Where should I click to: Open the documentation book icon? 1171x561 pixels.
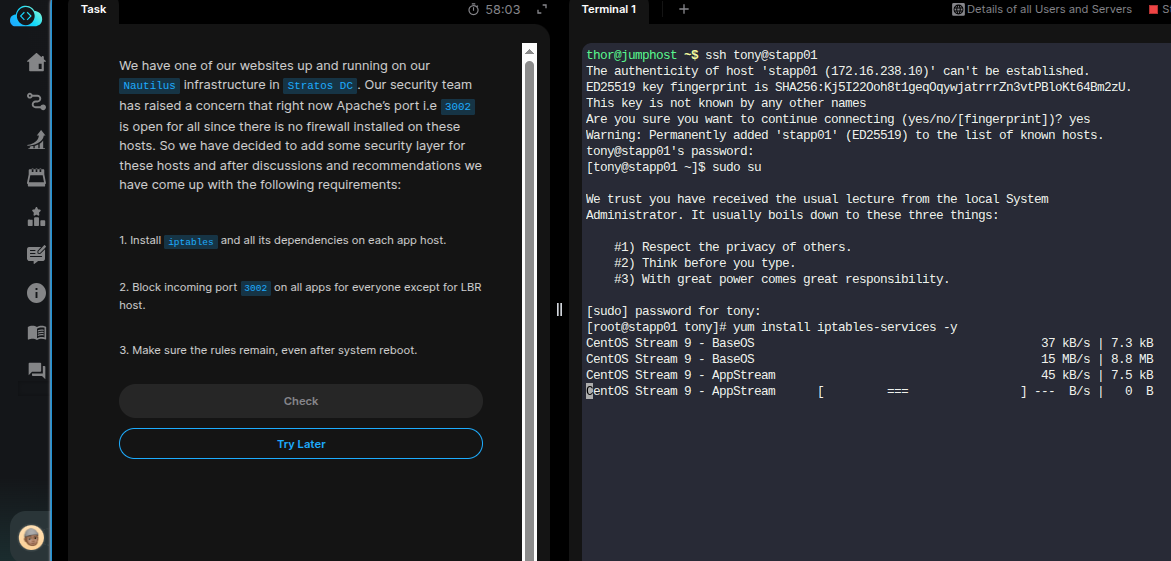point(36,332)
